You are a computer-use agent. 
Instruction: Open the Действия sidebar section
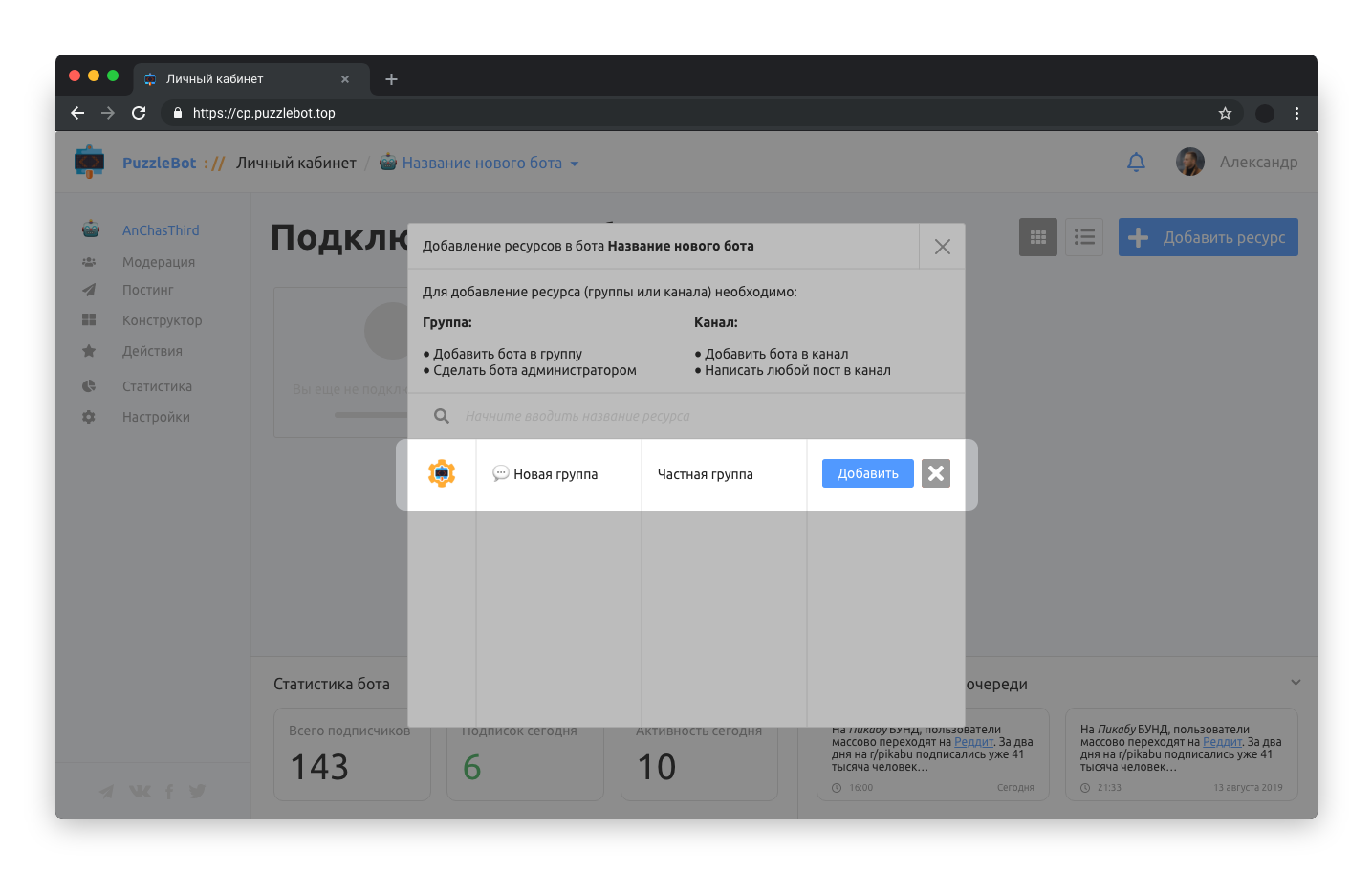pos(152,351)
